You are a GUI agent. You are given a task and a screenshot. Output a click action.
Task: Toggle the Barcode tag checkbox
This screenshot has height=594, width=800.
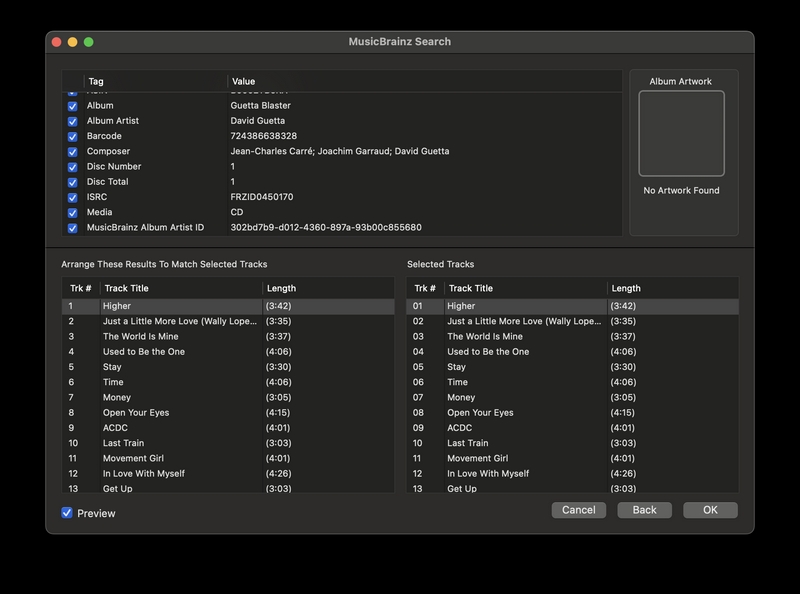click(x=72, y=137)
